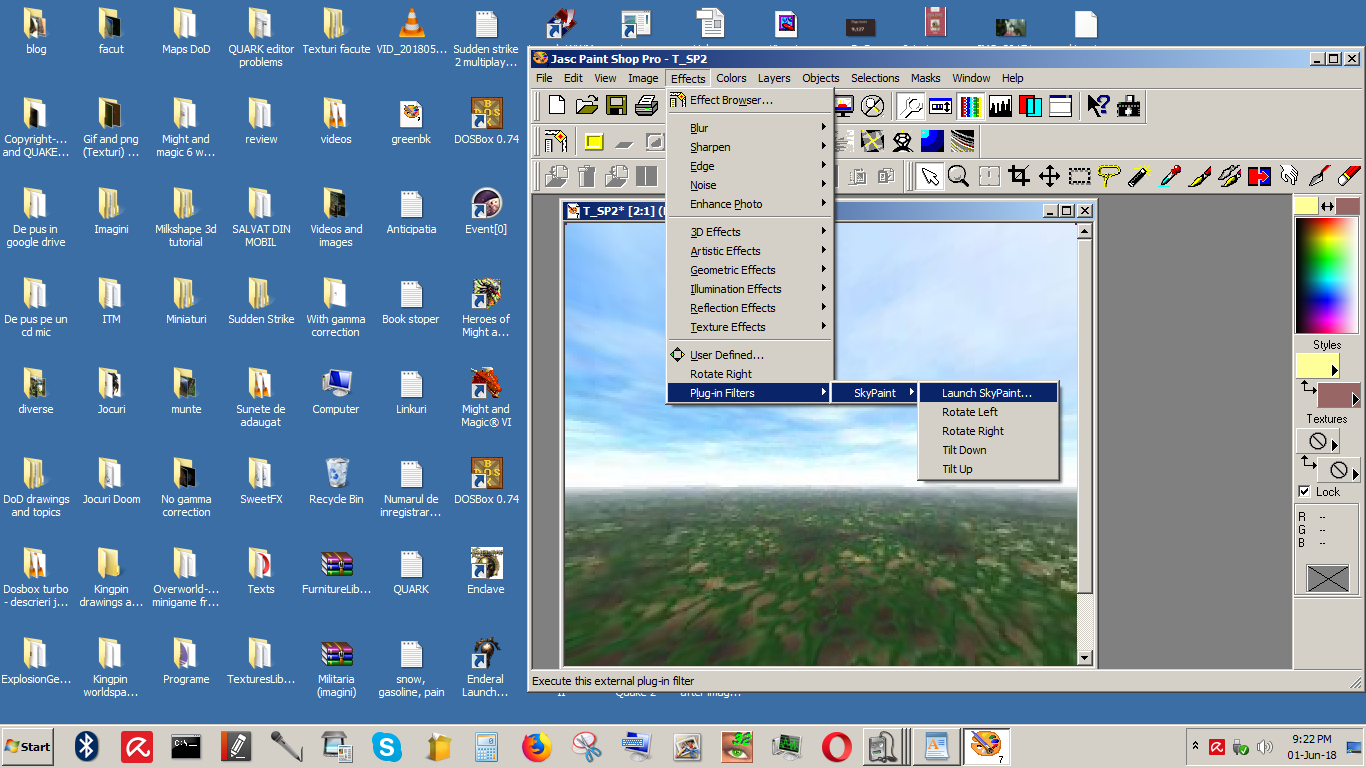1366x768 pixels.
Task: Click the image window vertical scrollbar down arrow
Action: pos(1084,657)
